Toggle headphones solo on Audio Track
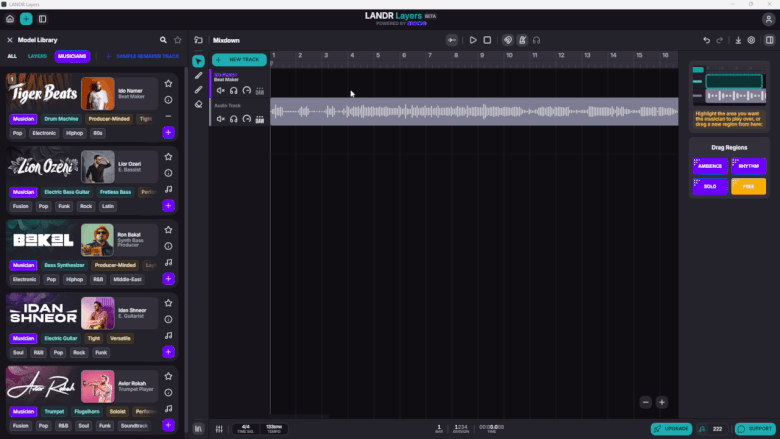 (x=234, y=119)
